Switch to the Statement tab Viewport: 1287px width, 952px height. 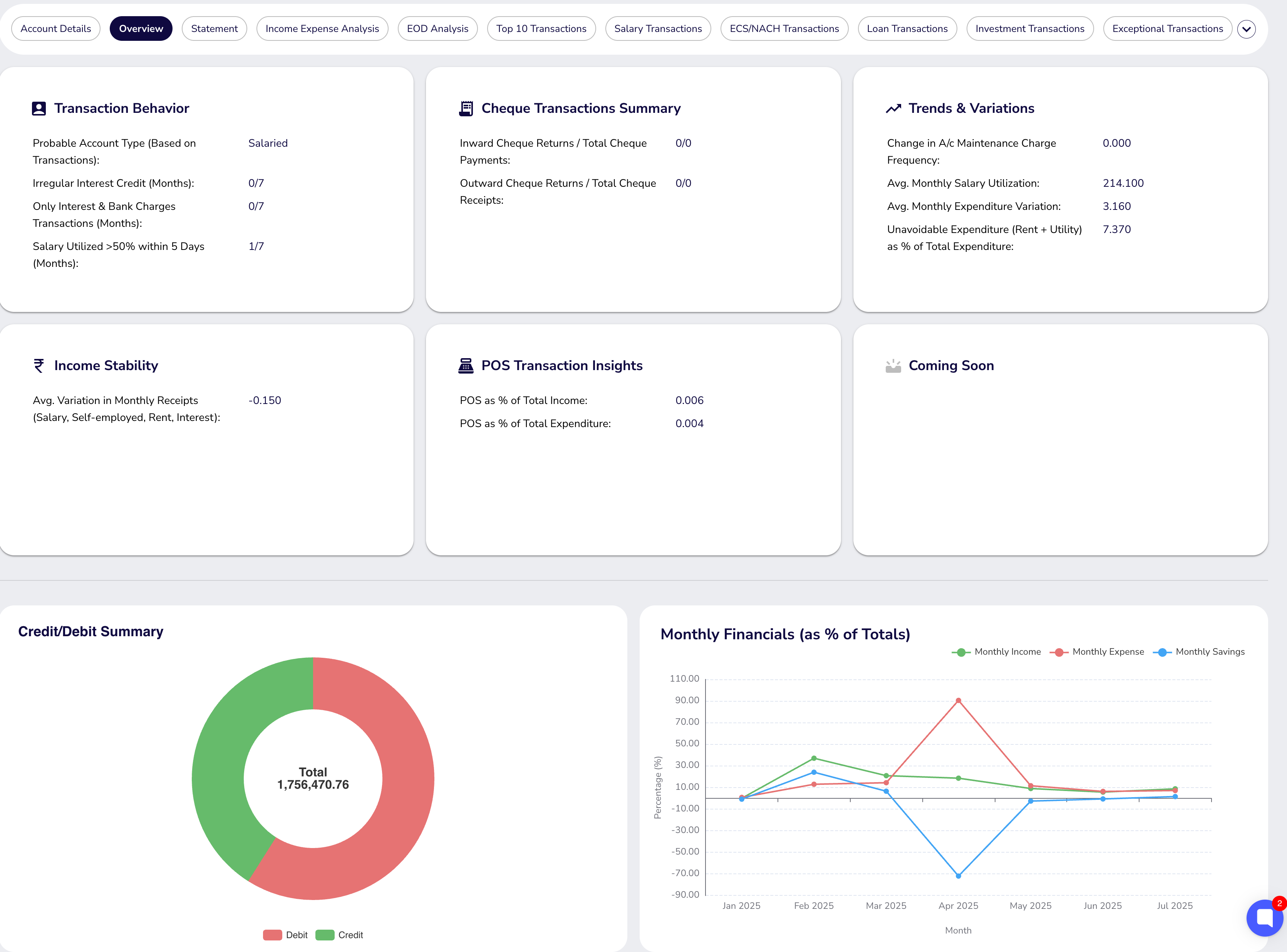[214, 29]
